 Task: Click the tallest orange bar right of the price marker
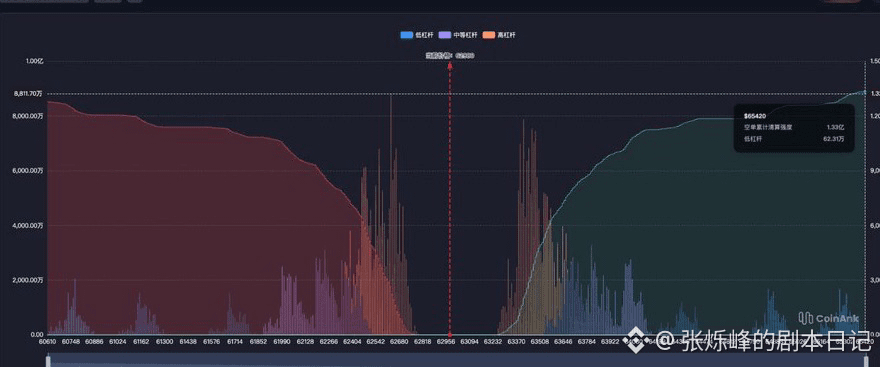coord(524,227)
